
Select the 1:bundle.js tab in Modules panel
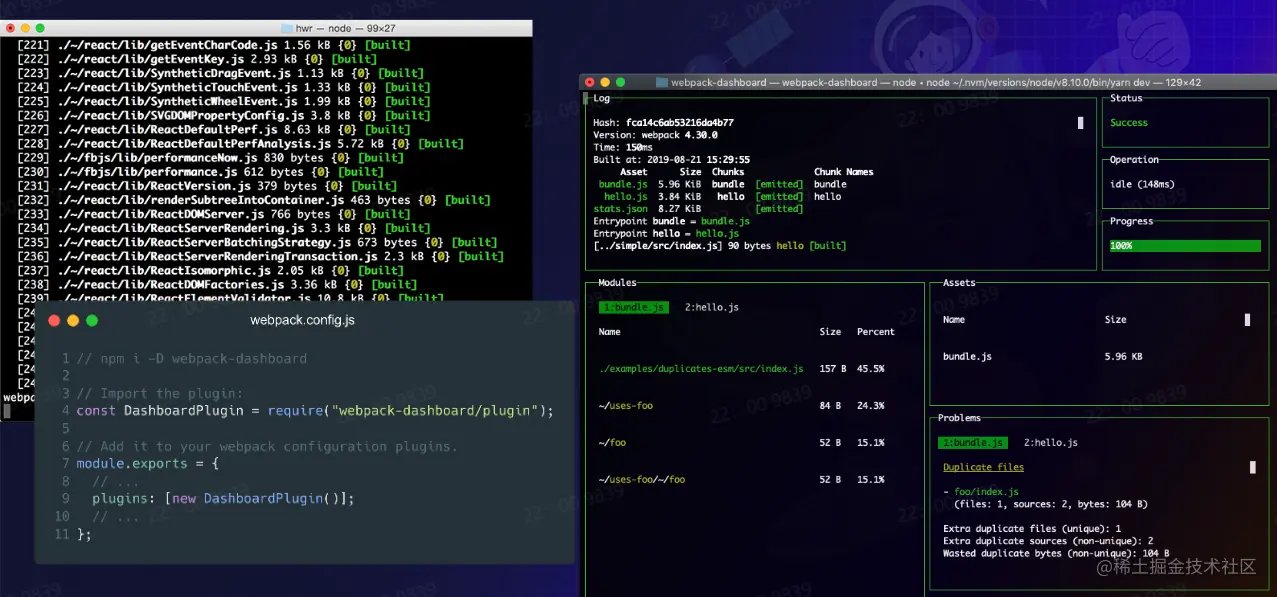tap(633, 307)
